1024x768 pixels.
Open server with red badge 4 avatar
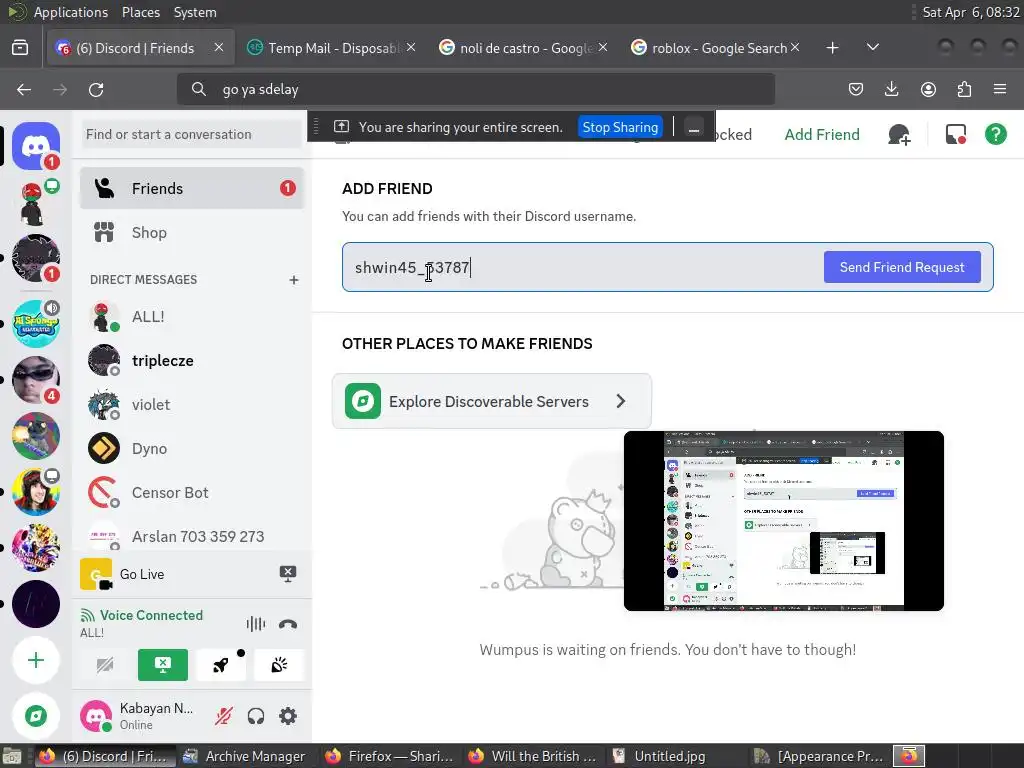point(36,380)
